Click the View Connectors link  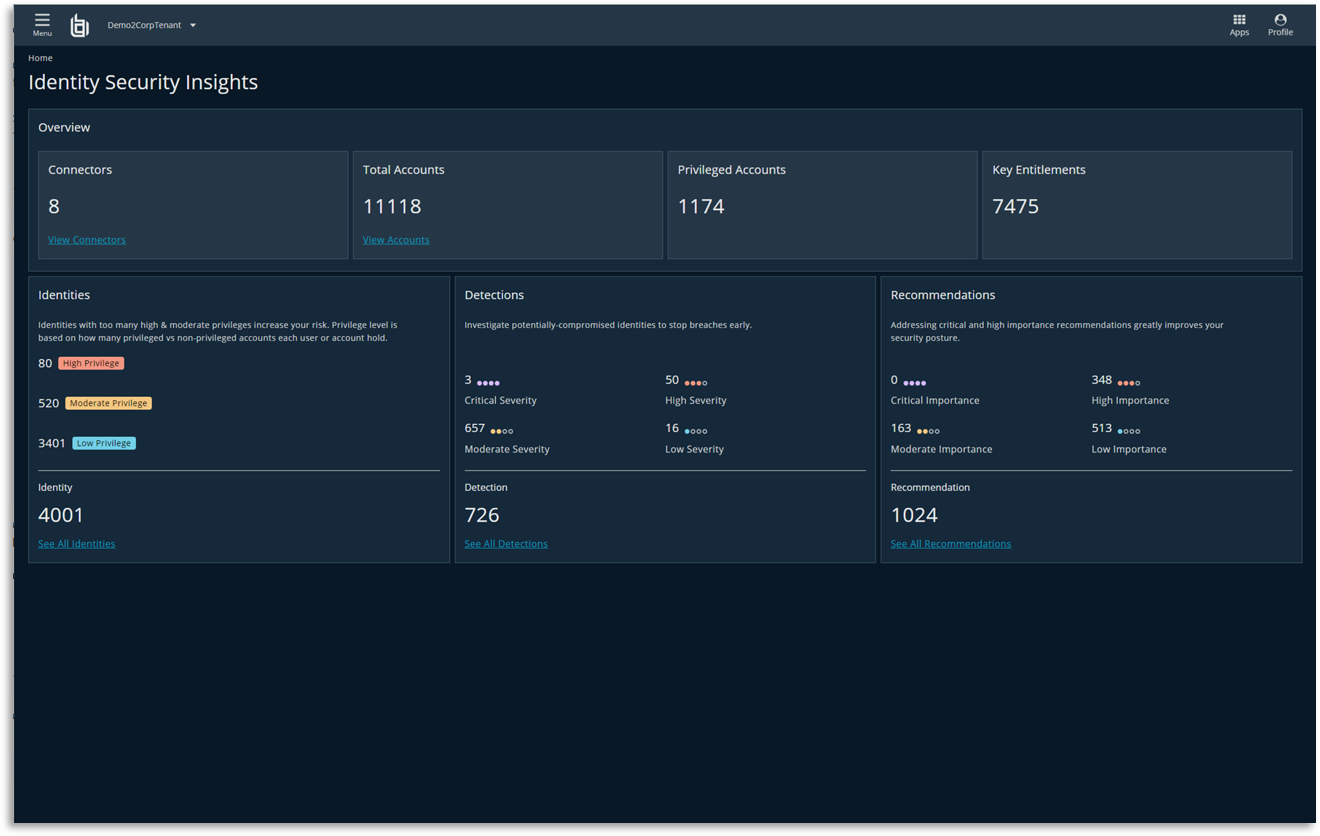point(86,239)
